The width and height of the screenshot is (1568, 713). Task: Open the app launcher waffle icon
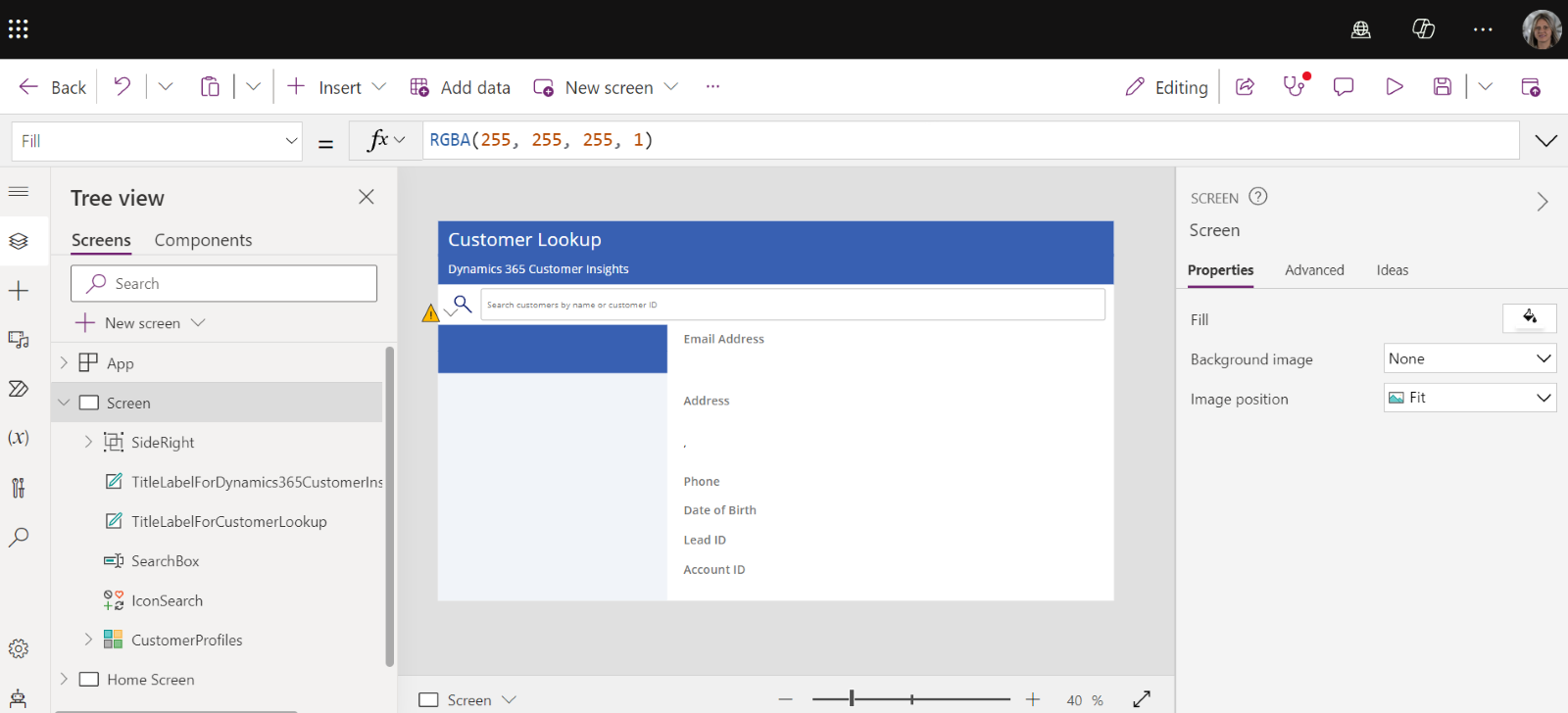click(19, 29)
